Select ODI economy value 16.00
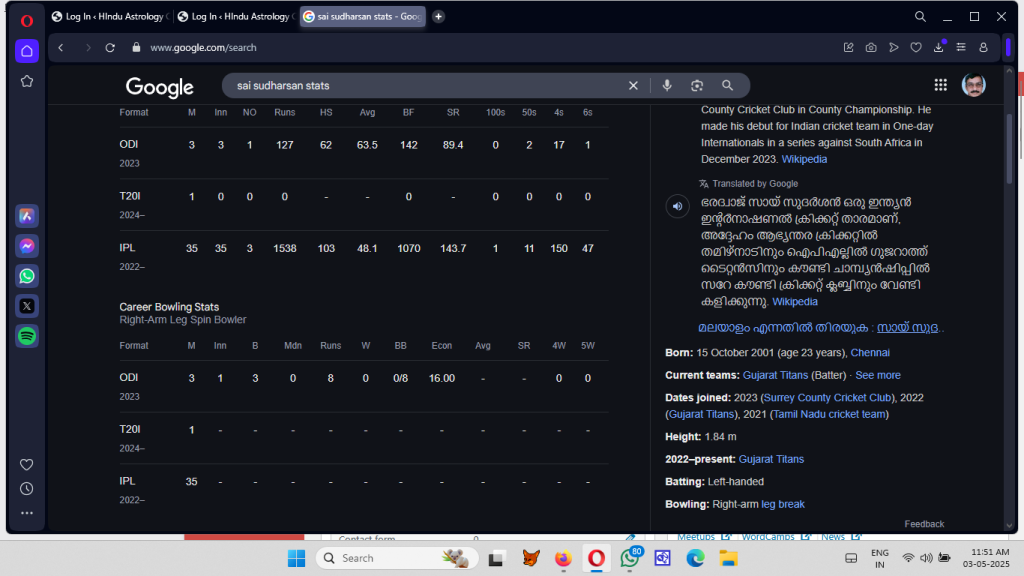 point(441,378)
